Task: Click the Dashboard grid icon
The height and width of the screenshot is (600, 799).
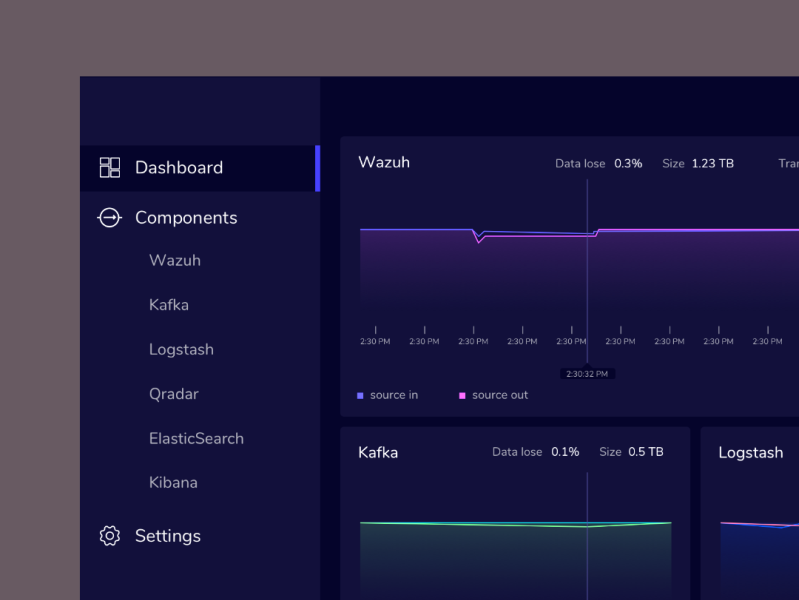Action: click(110, 168)
